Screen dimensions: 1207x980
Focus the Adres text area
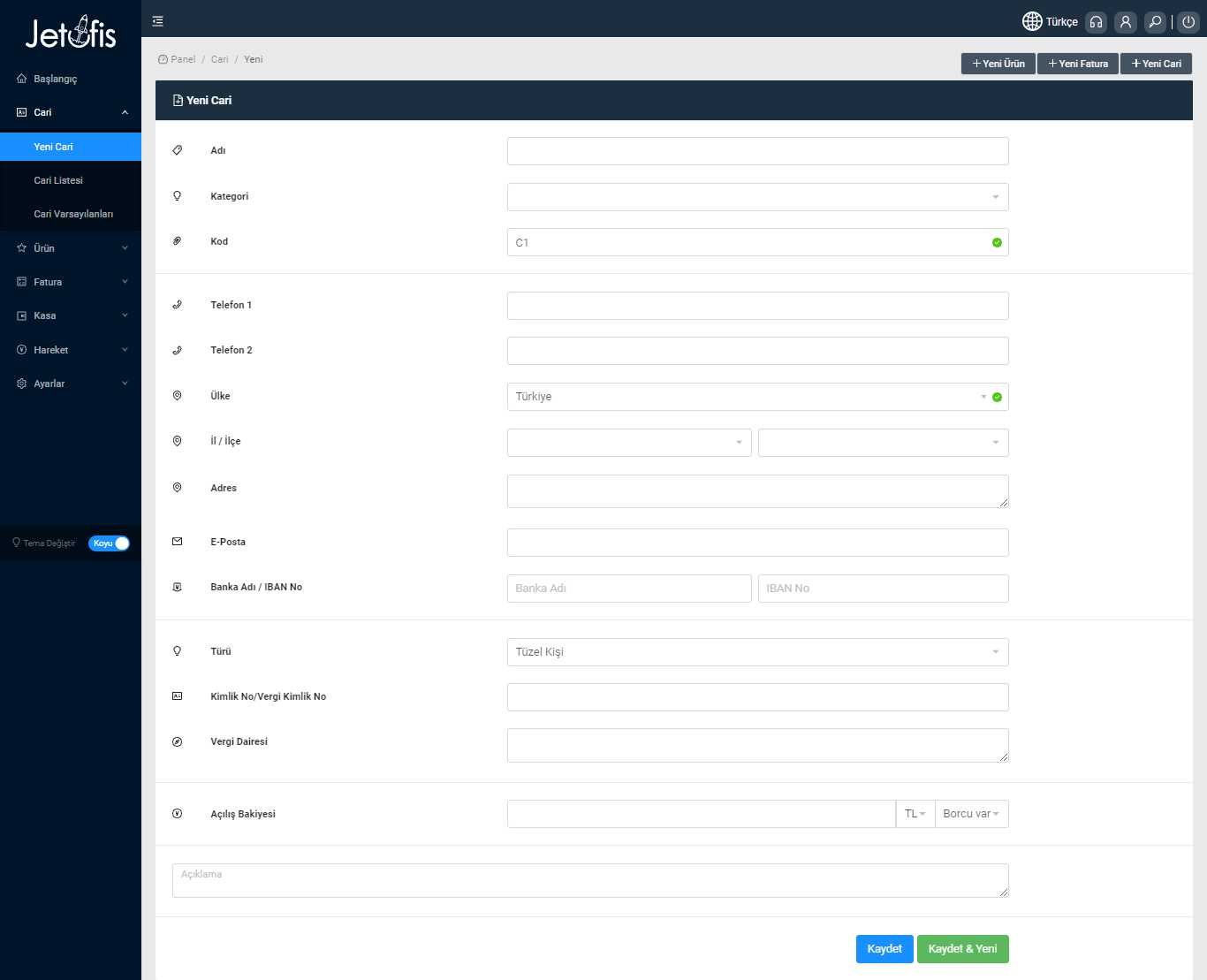click(x=757, y=491)
